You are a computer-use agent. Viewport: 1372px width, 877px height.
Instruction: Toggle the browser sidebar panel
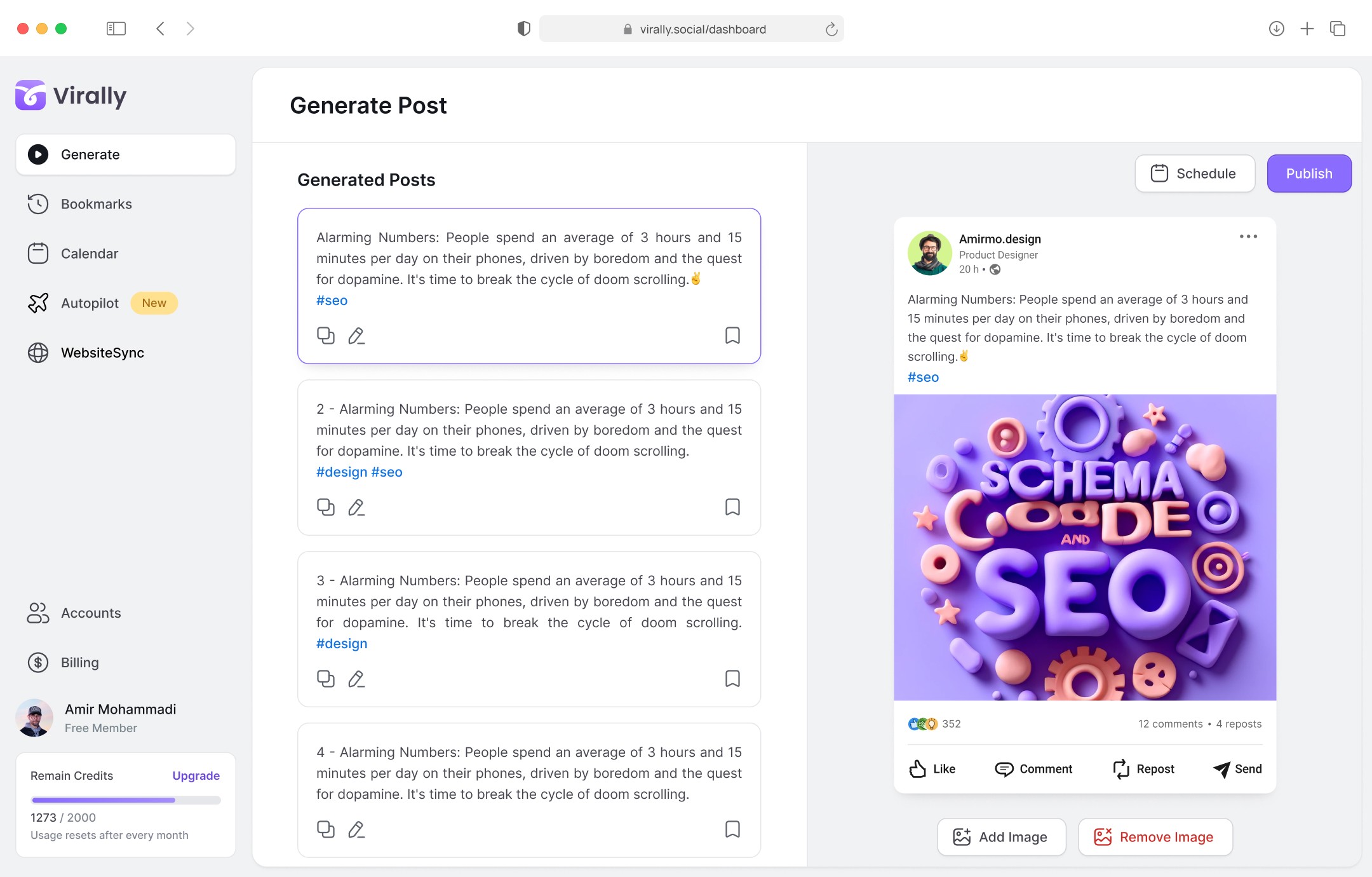tap(116, 29)
